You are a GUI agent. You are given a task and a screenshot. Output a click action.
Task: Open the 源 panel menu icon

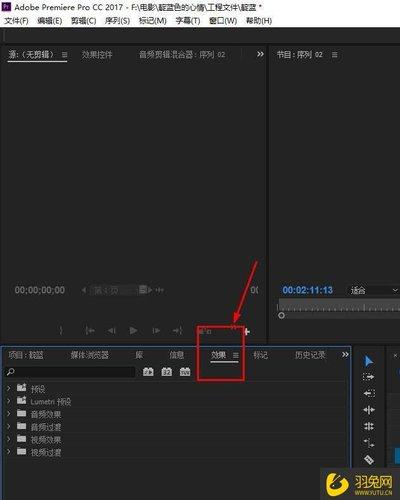64,54
